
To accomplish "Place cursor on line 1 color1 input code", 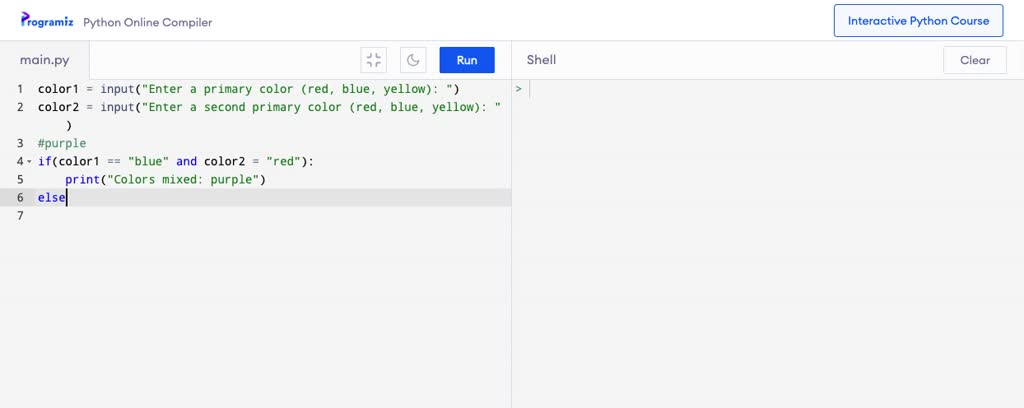I will 249,89.
